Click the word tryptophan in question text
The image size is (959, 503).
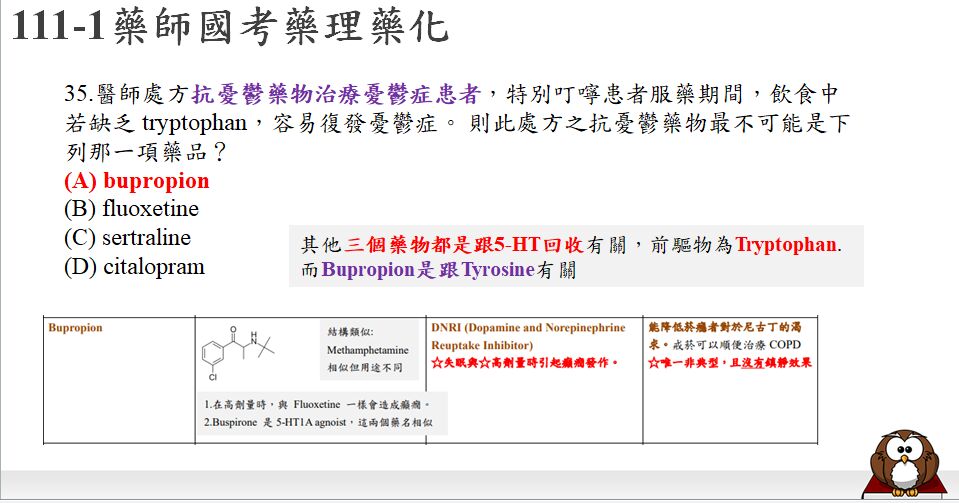click(x=189, y=124)
